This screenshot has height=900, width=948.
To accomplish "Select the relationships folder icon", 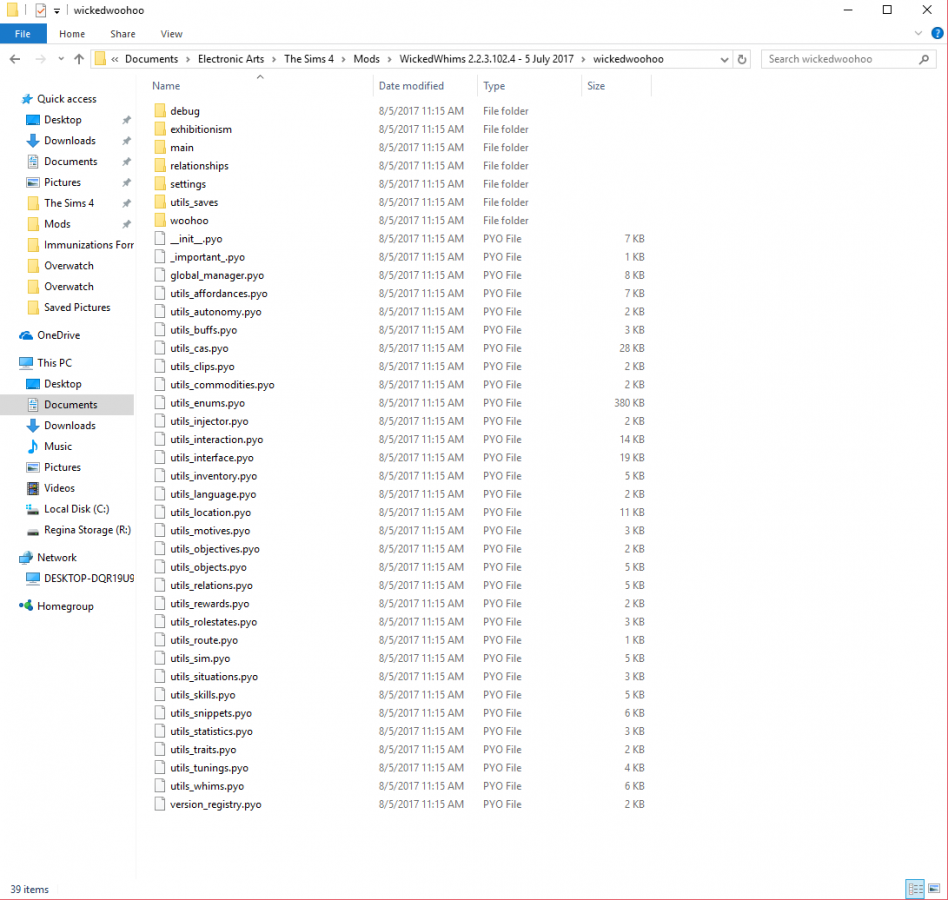I will pyautogui.click(x=160, y=165).
